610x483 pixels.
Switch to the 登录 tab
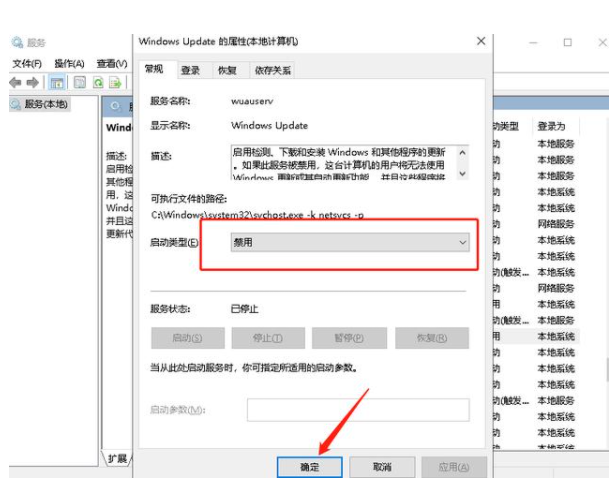point(191,70)
